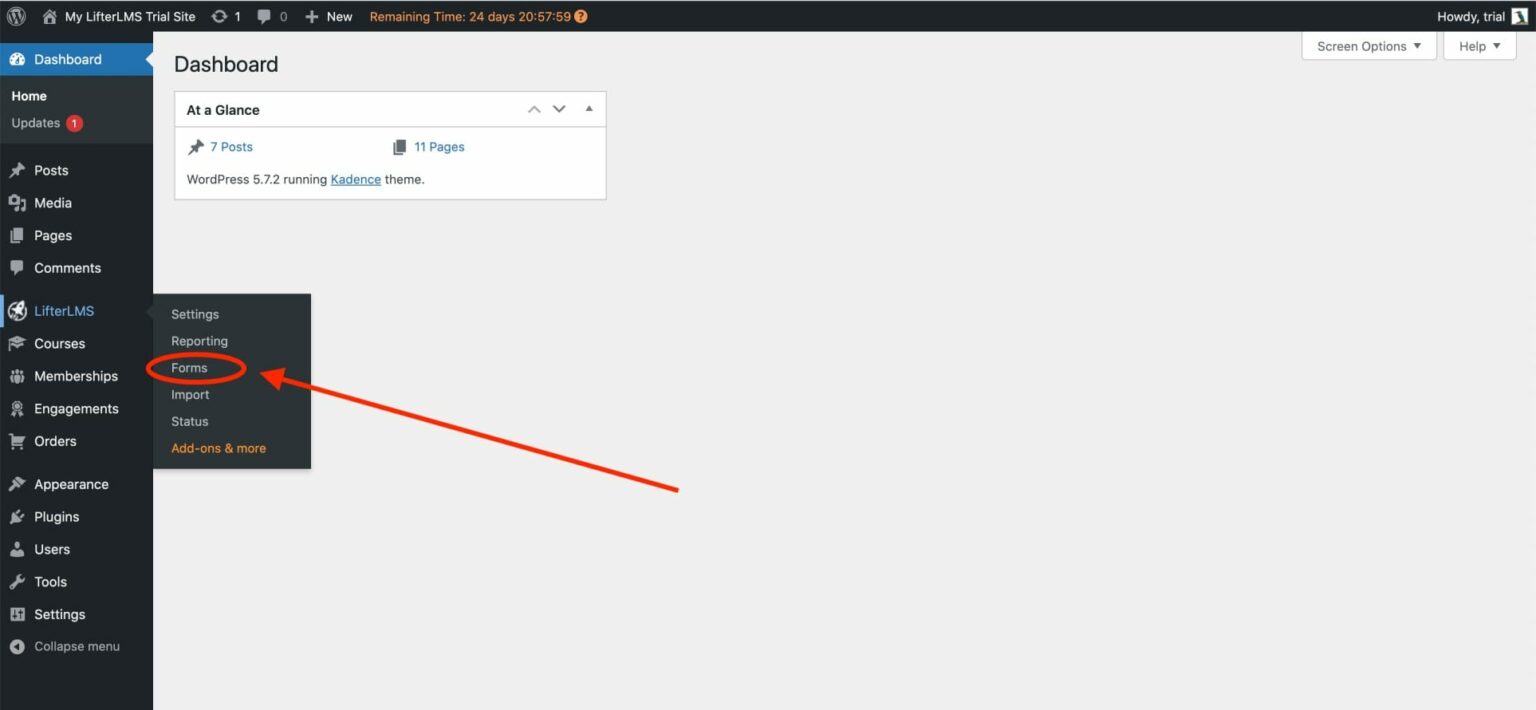This screenshot has width=1536, height=710.
Task: Click the move-down chevron on At a Glance
Action: pyautogui.click(x=558, y=109)
